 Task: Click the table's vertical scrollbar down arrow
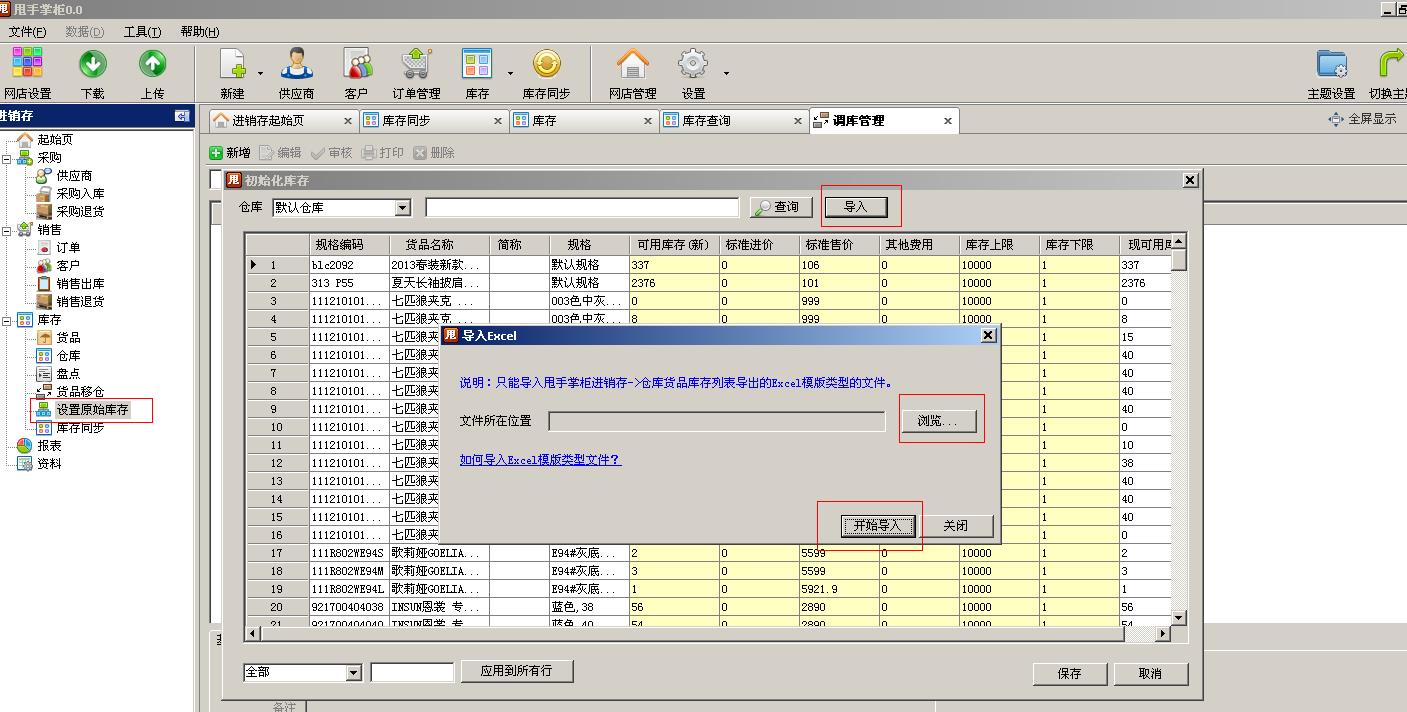1179,618
